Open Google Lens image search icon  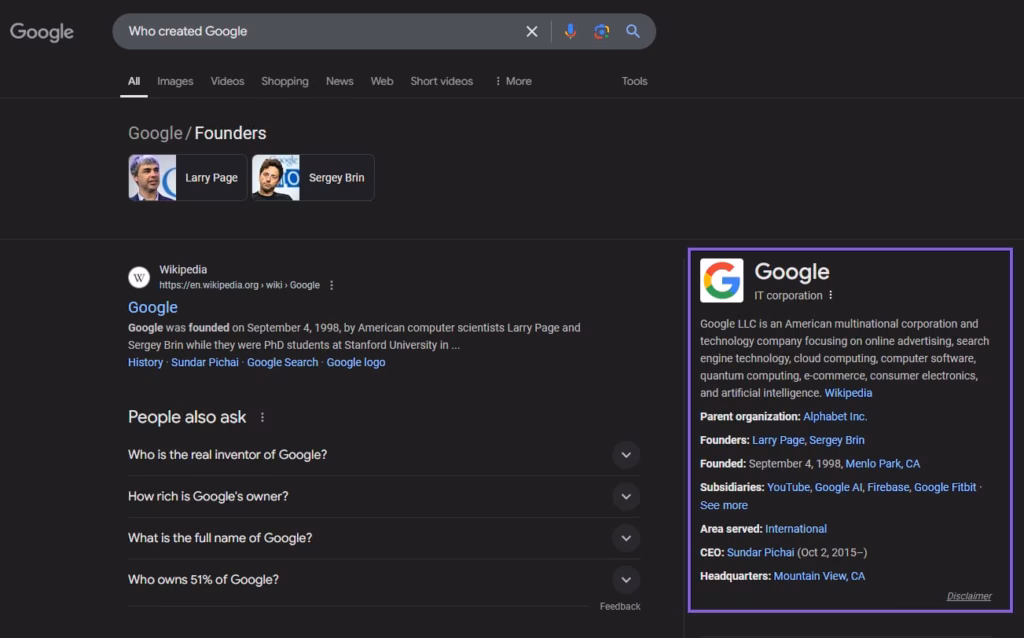601,31
